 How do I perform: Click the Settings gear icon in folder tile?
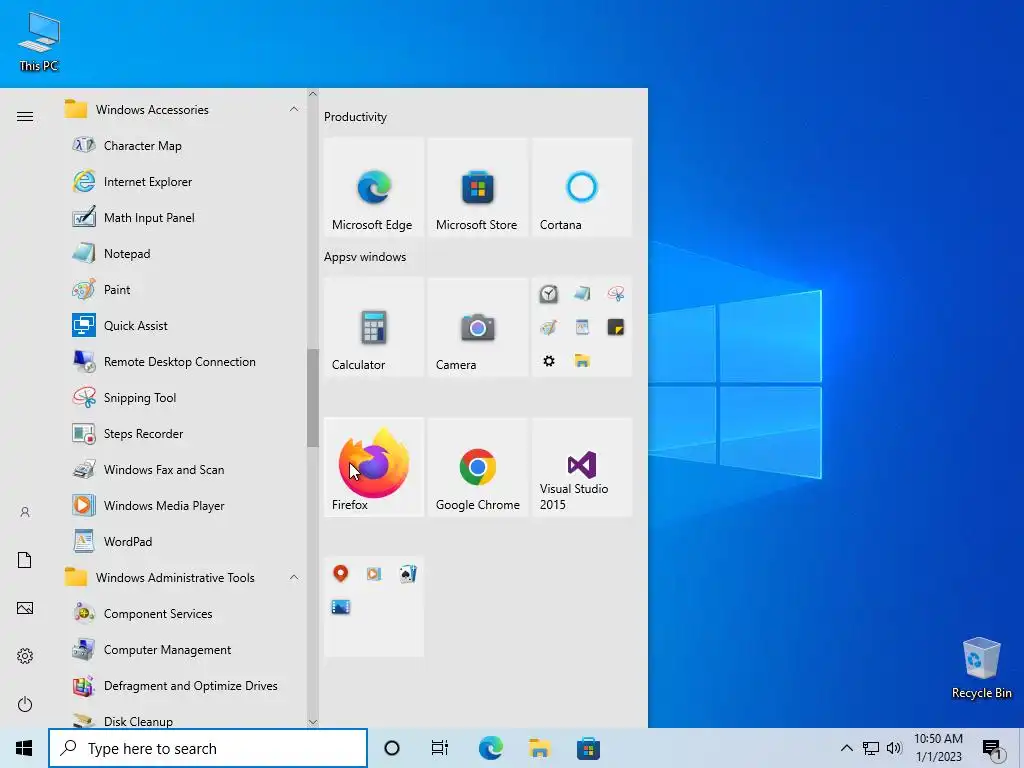549,360
